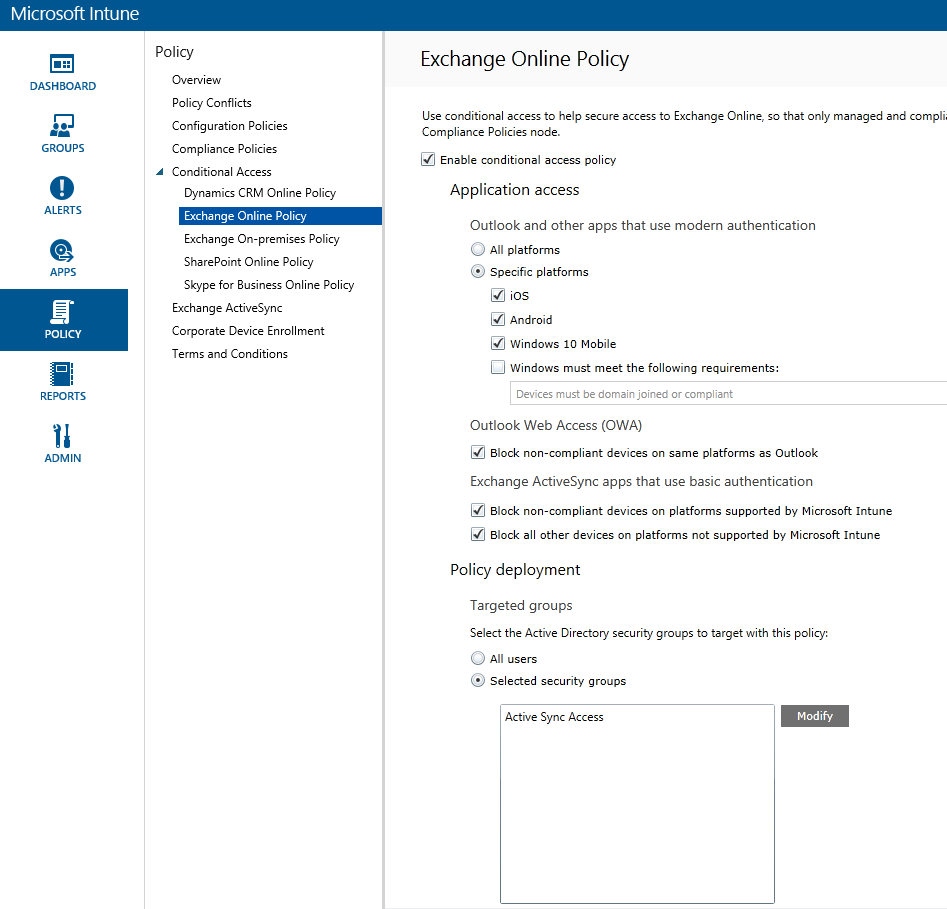Image resolution: width=947 pixels, height=909 pixels.
Task: Open Exchange On-premises Policy
Action: click(x=262, y=239)
